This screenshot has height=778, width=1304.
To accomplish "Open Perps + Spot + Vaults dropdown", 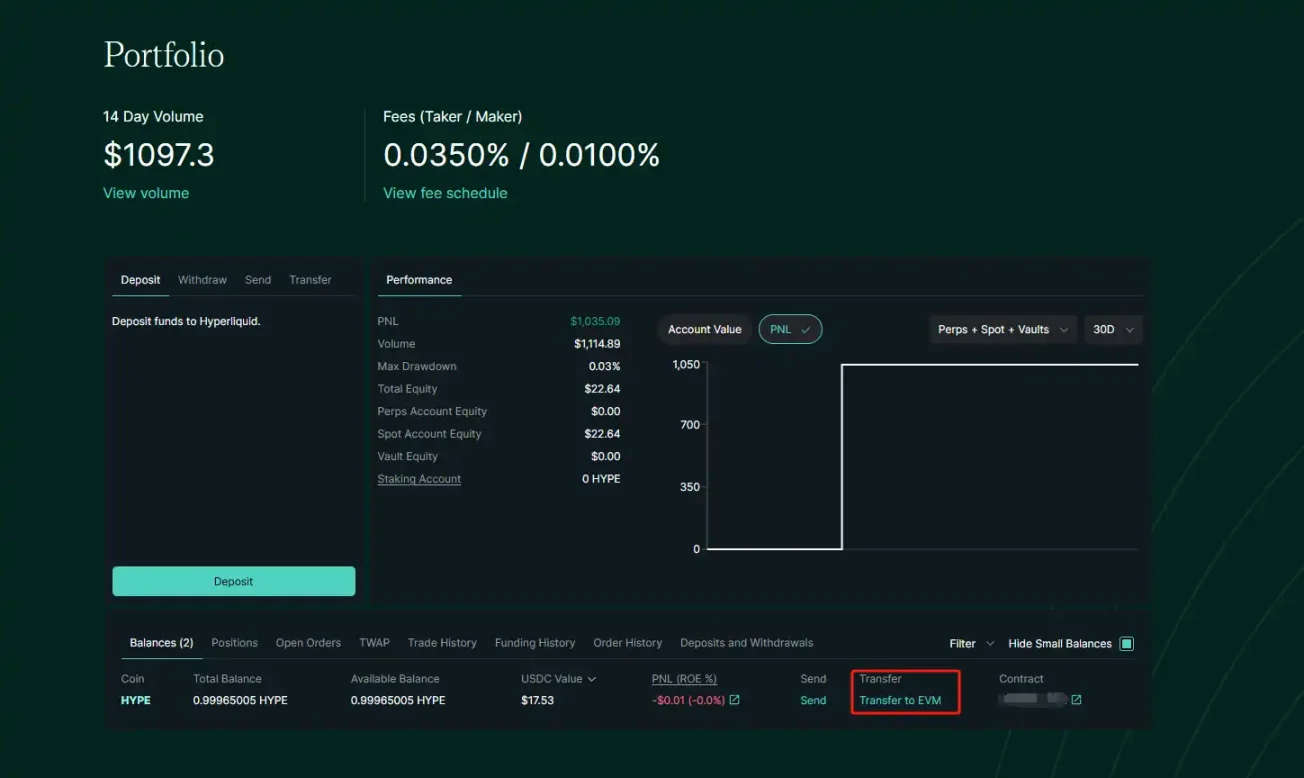I will click(1003, 330).
